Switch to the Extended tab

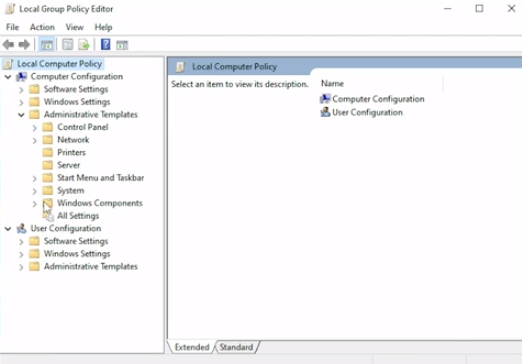click(x=192, y=347)
